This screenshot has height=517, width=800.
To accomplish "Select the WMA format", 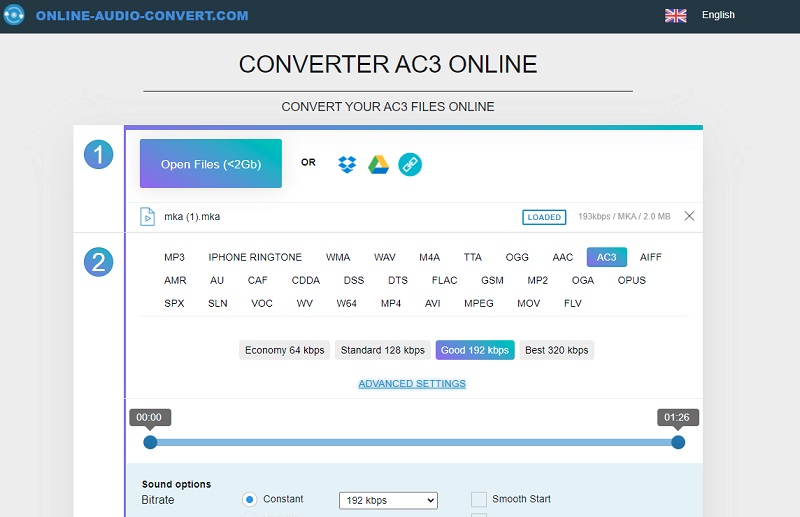I will 338,257.
